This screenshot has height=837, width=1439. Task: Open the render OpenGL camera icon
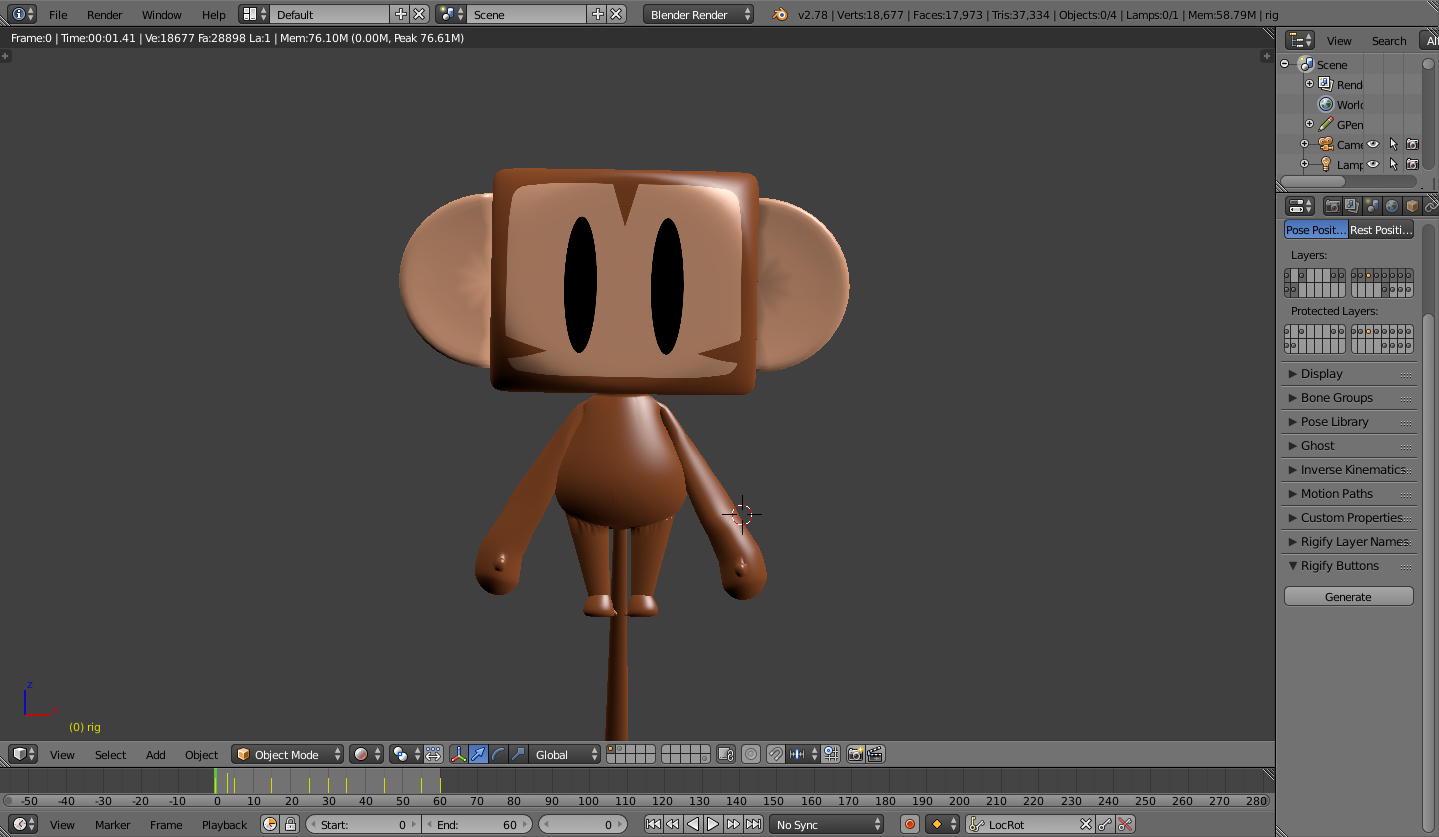click(853, 753)
